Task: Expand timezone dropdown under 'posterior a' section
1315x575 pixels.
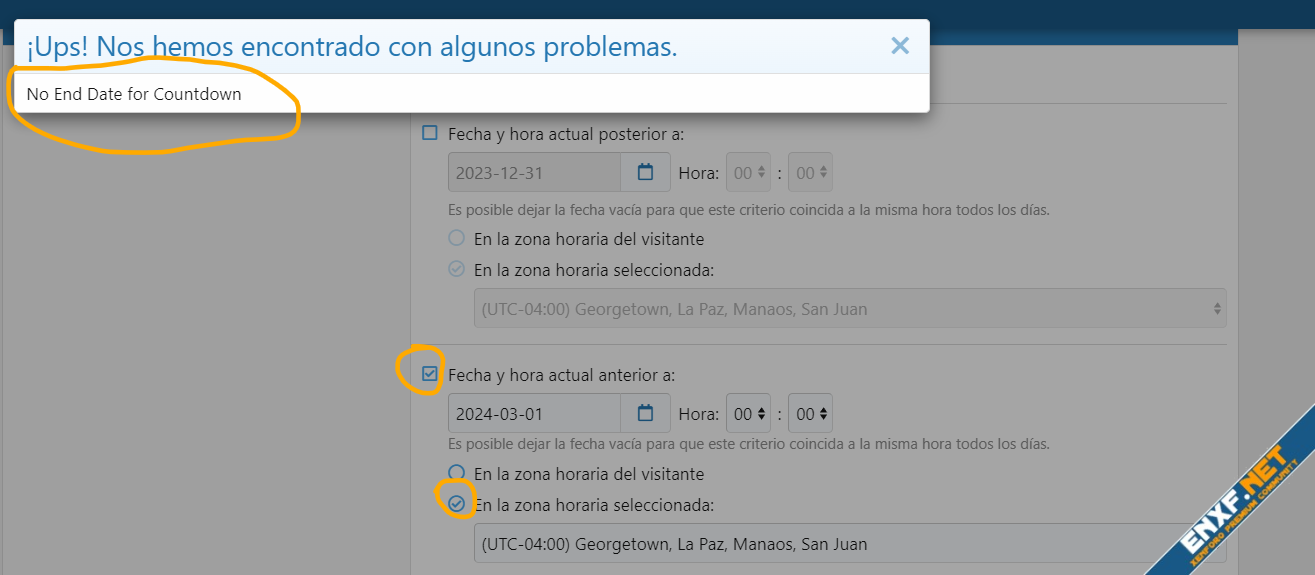Action: pos(849,309)
